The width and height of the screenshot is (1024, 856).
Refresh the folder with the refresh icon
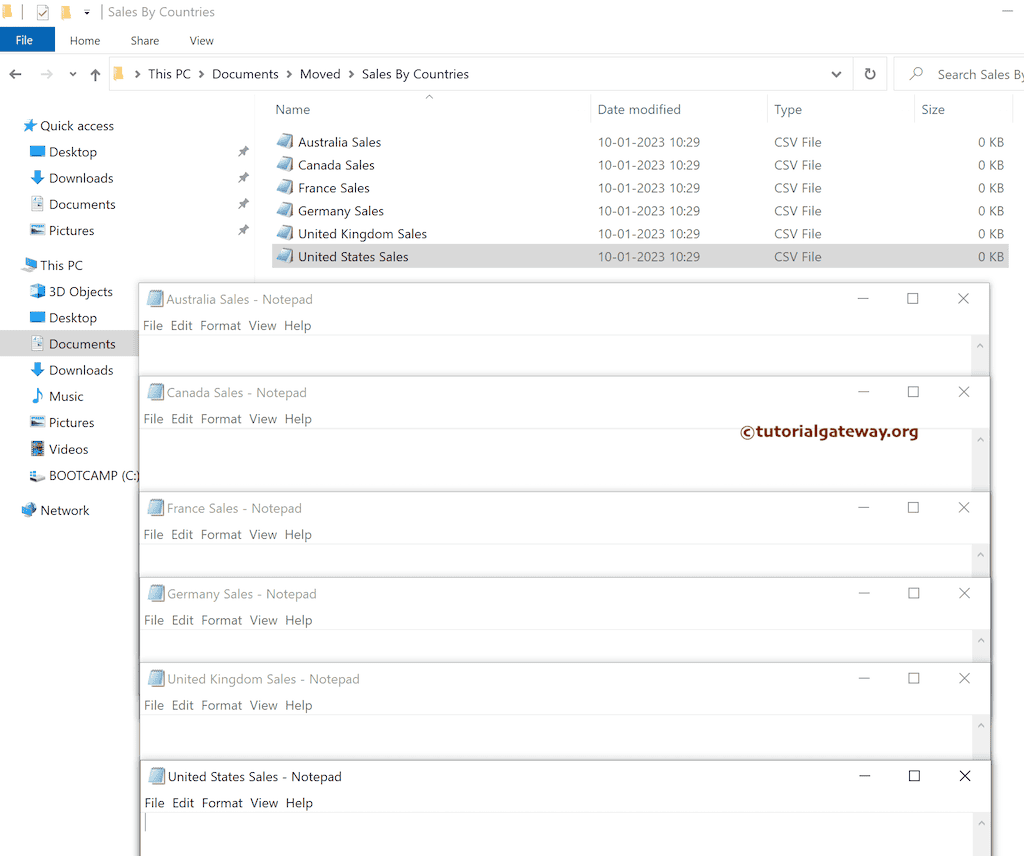[869, 73]
